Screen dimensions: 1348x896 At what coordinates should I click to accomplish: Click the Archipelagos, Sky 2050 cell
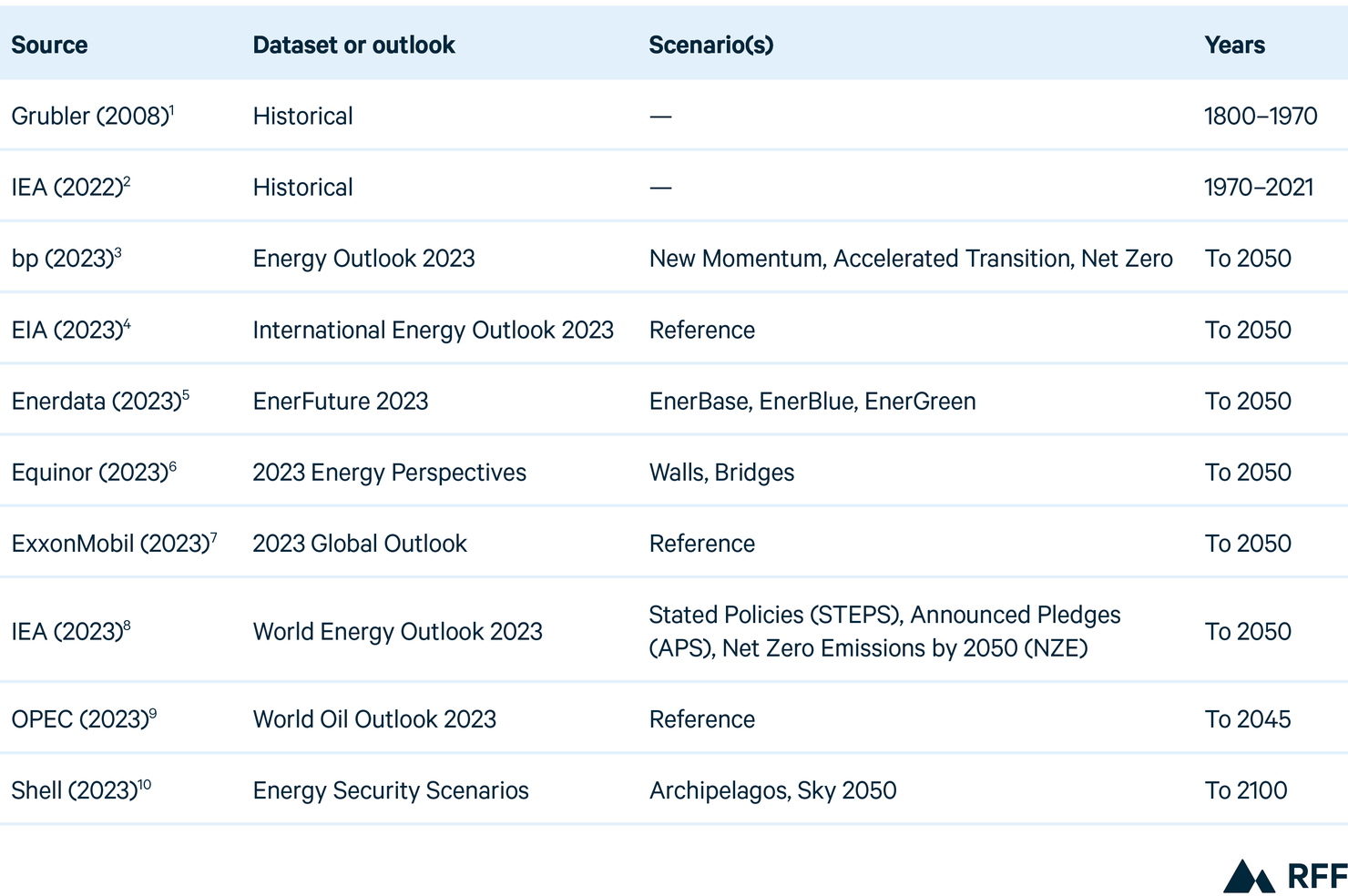tap(772, 789)
